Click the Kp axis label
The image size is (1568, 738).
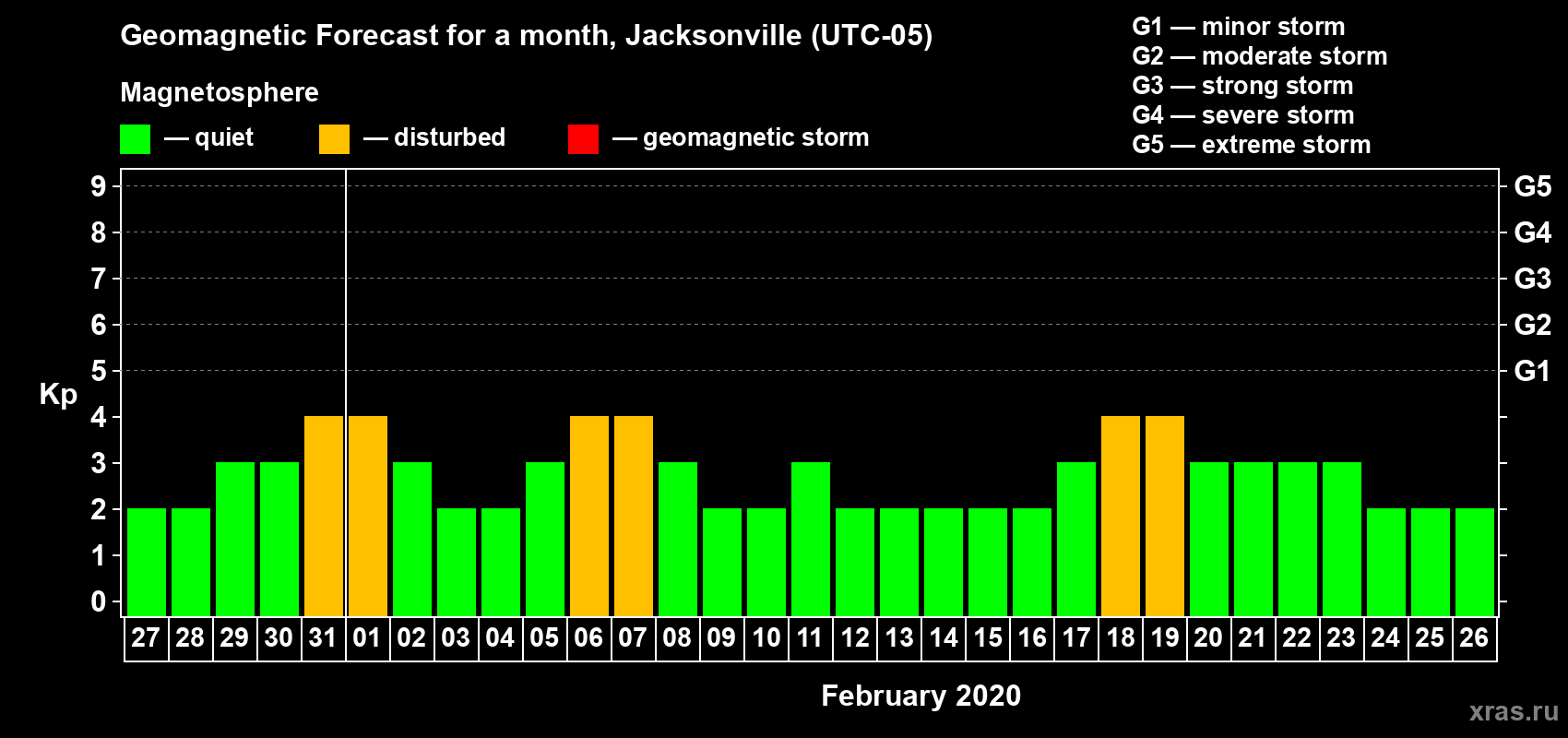click(x=58, y=395)
